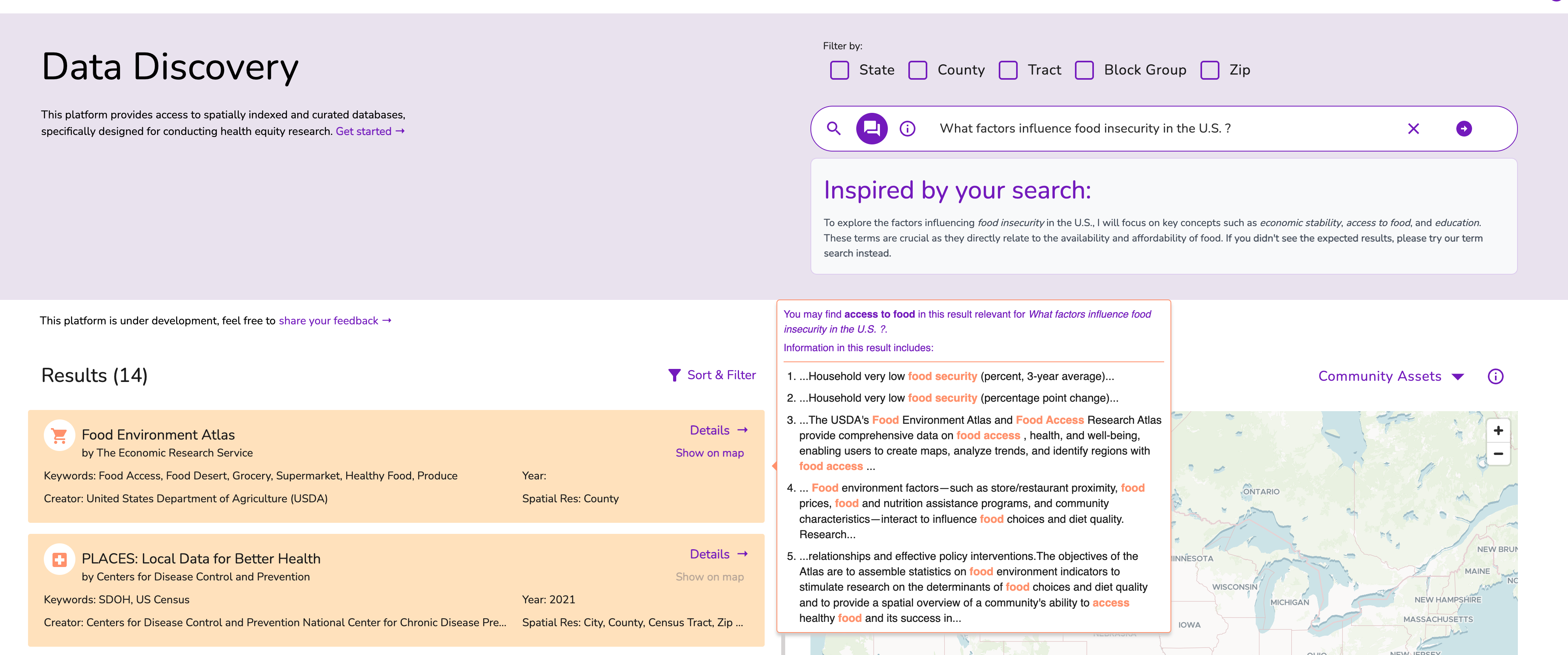
Task: Clear the search query with the X
Action: 1413,128
